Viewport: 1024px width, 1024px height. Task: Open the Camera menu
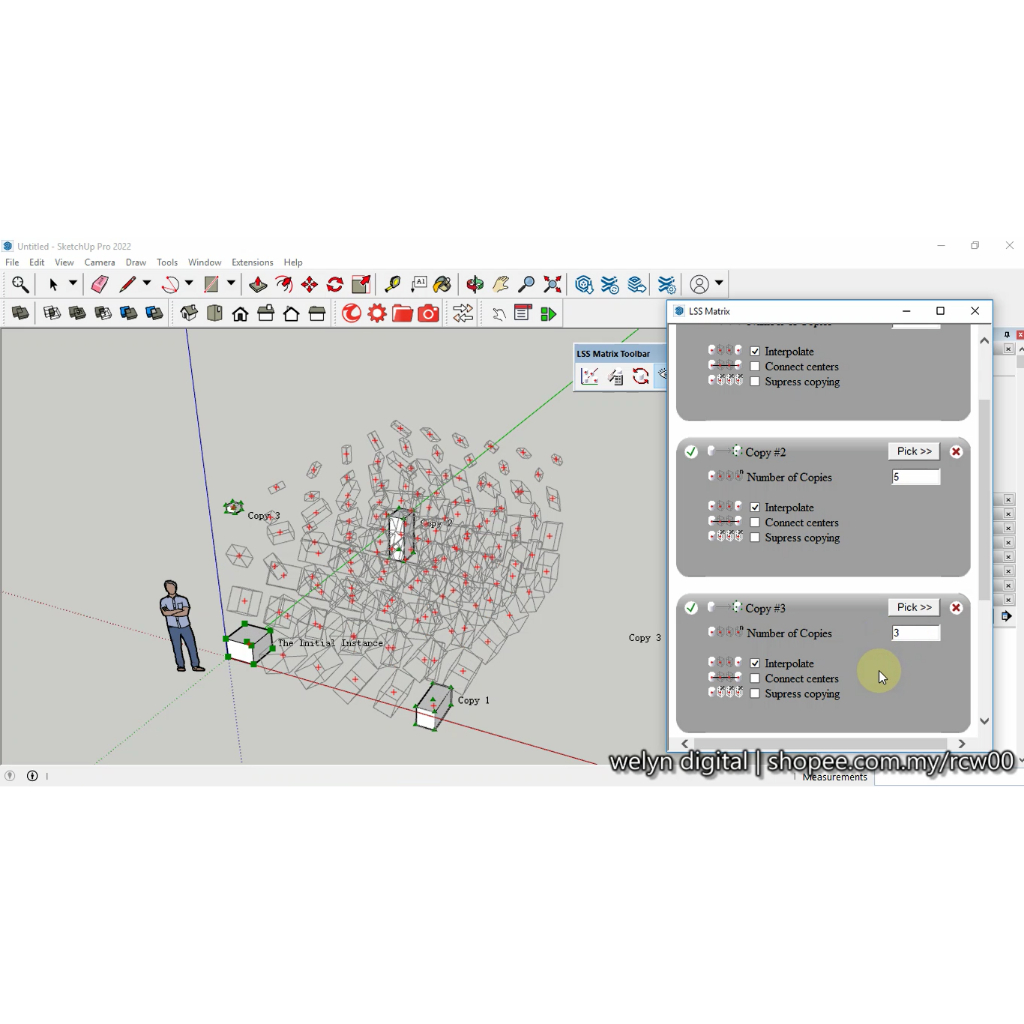(99, 263)
